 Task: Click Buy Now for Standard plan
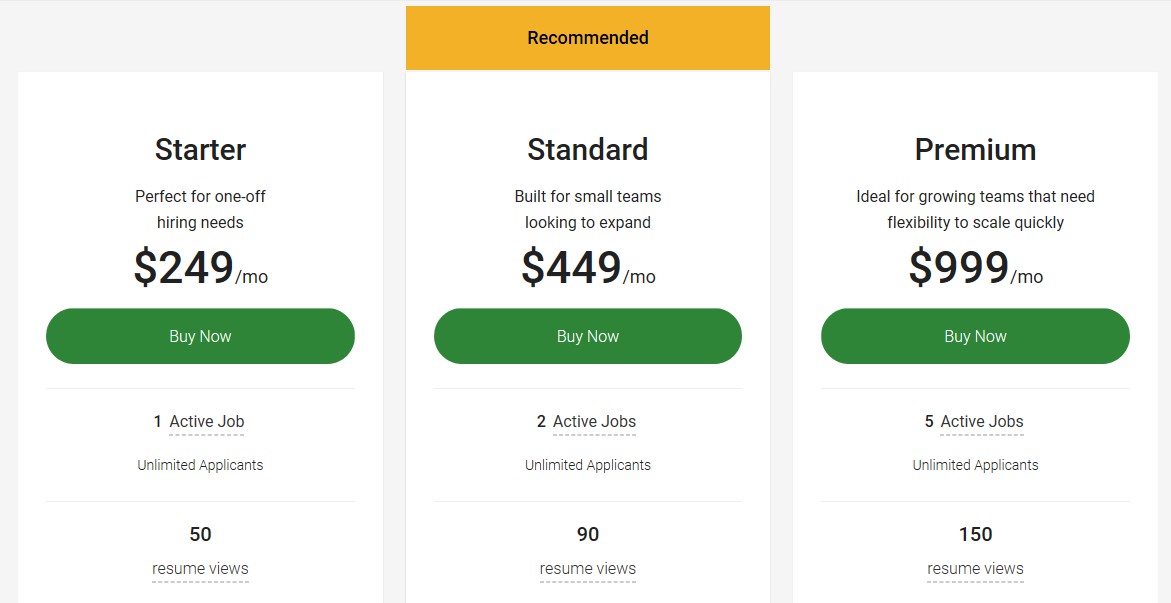(x=588, y=336)
